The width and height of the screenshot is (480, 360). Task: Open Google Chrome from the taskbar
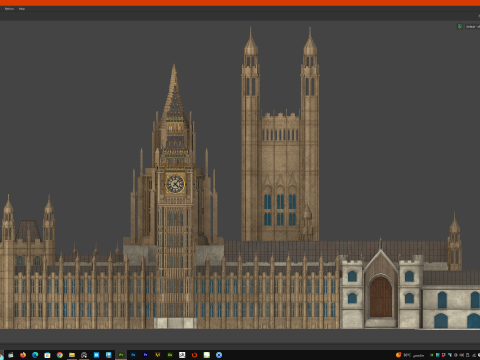[60, 355]
